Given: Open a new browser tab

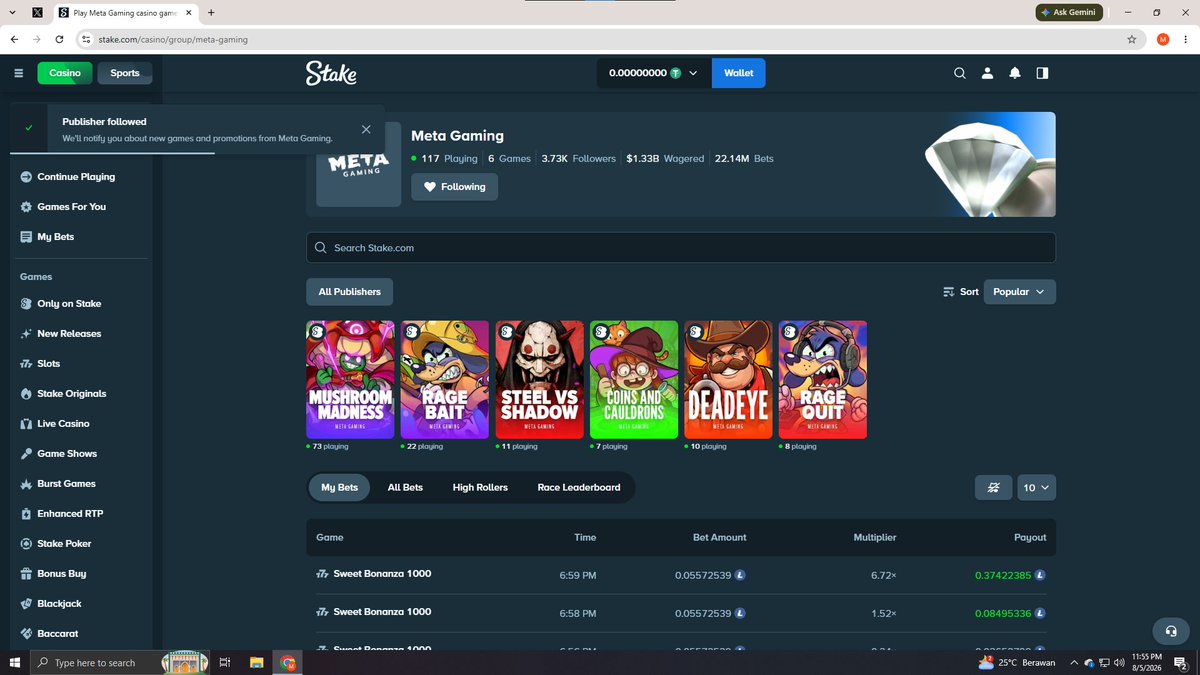Looking at the screenshot, I should (x=211, y=13).
